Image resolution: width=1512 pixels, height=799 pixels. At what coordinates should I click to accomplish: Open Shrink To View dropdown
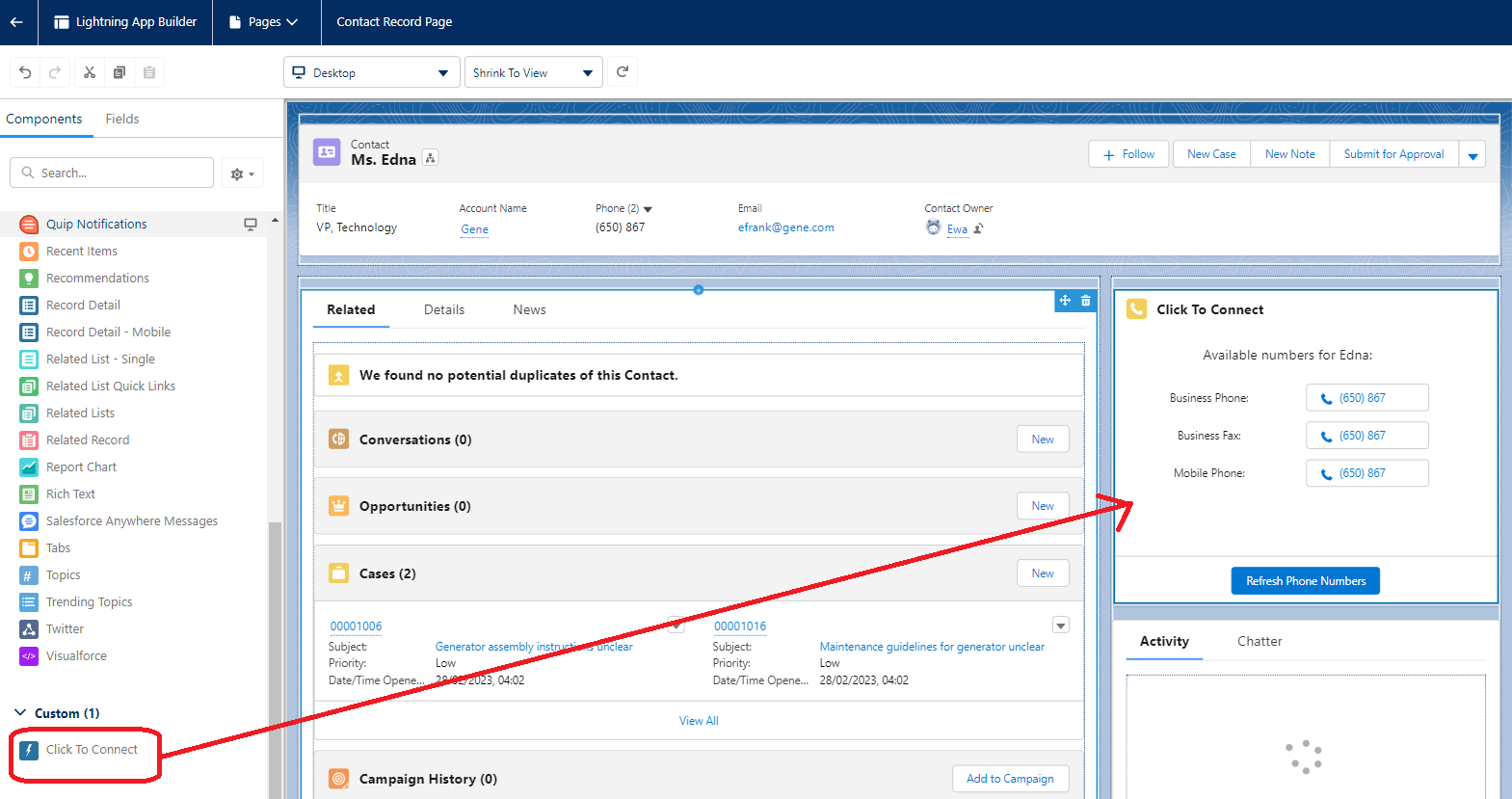tap(534, 72)
